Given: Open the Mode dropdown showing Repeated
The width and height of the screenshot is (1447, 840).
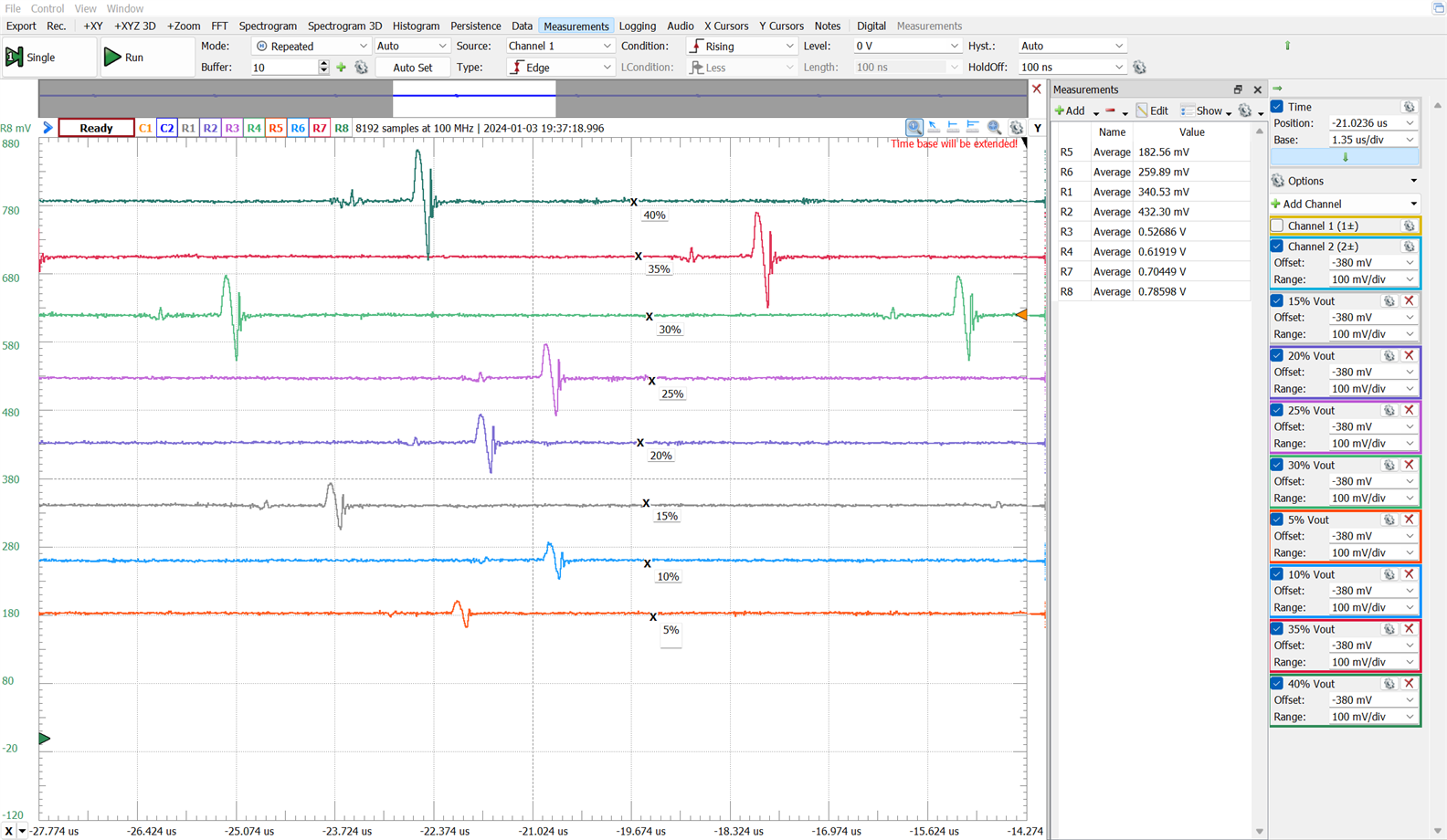Looking at the screenshot, I should click(x=311, y=46).
